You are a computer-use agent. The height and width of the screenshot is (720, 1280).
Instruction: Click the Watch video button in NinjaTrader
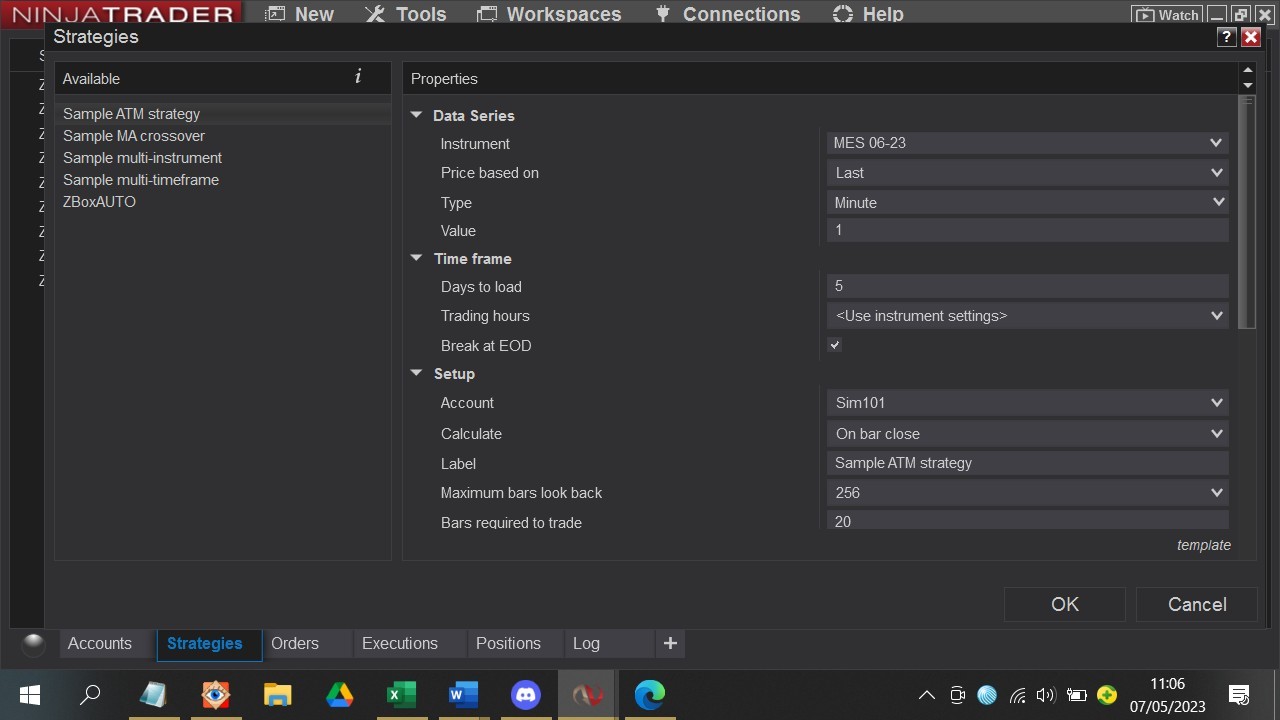point(1166,15)
